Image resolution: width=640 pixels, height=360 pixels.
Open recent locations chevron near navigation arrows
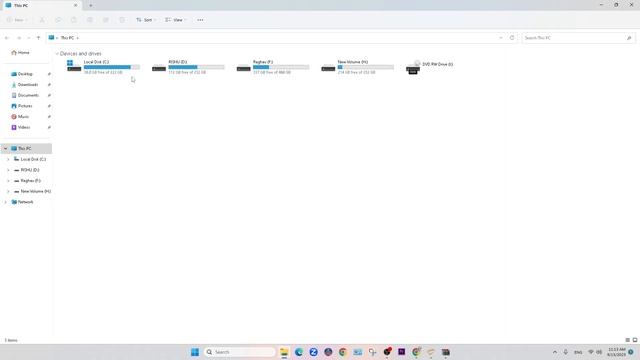pos(29,38)
